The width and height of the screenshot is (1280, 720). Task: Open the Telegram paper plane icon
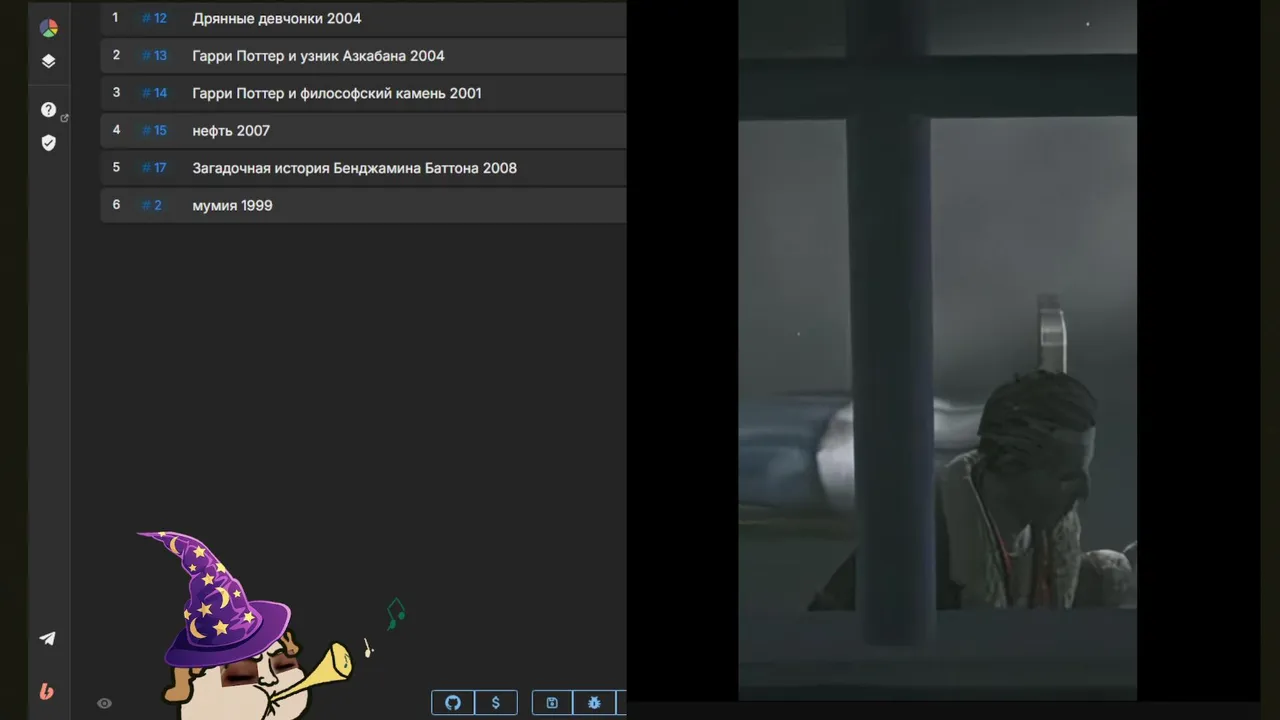(x=47, y=638)
